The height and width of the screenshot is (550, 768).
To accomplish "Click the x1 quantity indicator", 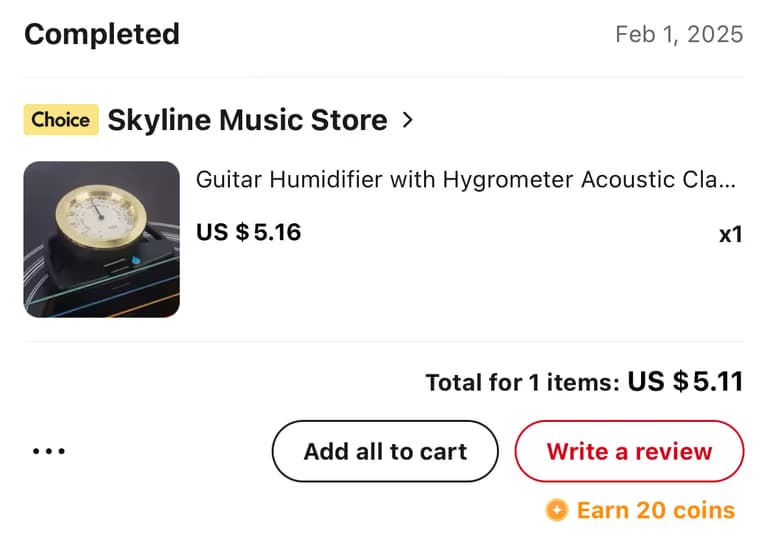I will coord(730,235).
